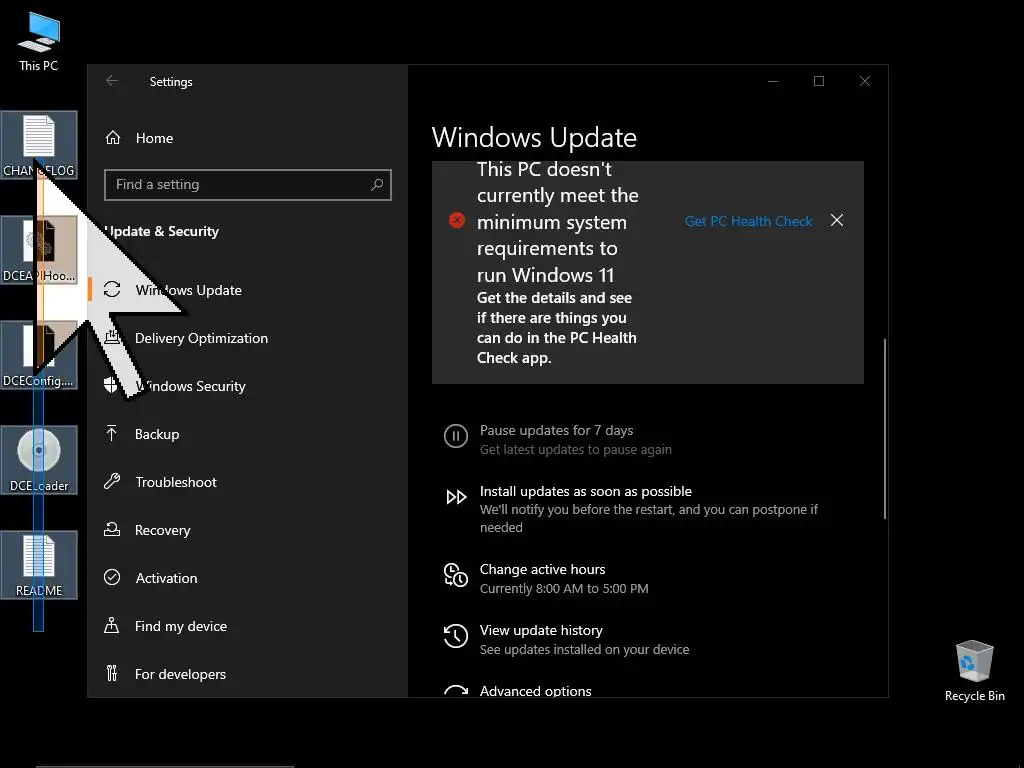Click the fast-forward install updates icon
Viewport: 1024px width, 768px height.
click(456, 497)
